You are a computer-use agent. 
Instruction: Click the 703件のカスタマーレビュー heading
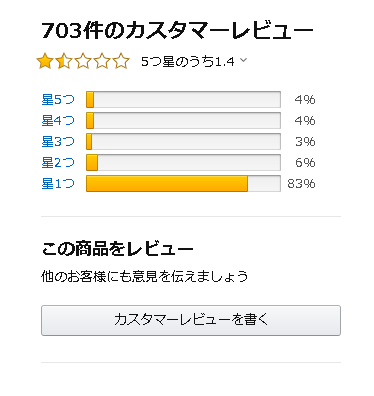[x=177, y=31]
